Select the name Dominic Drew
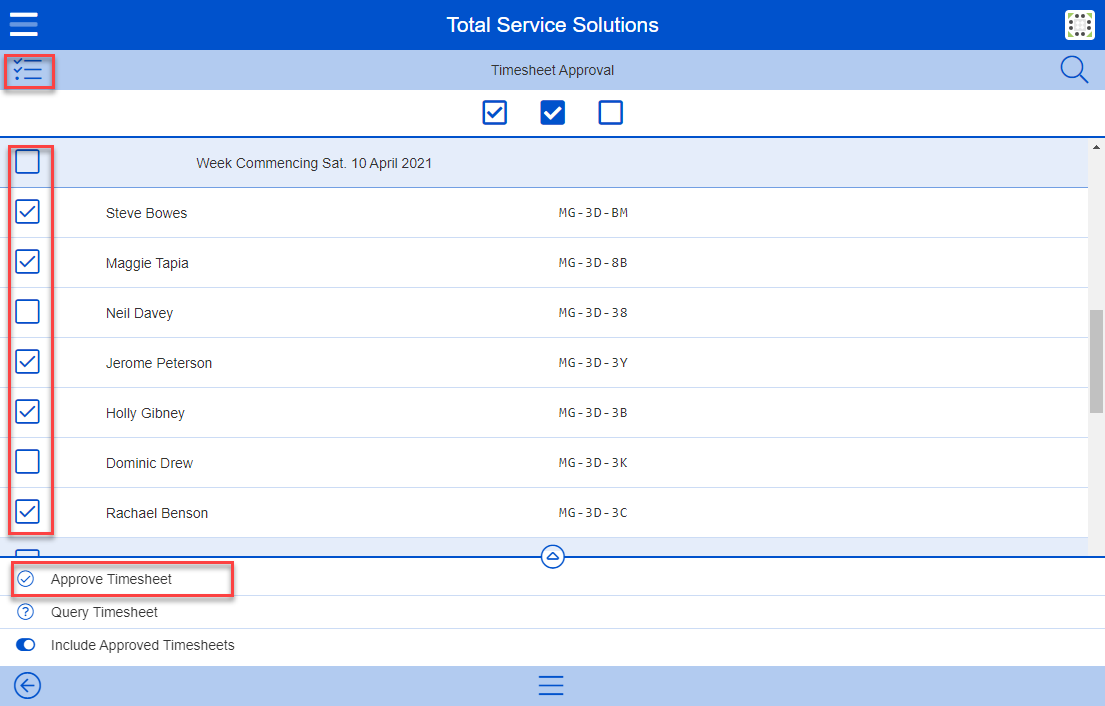Screen dimensions: 1105x706 149,464
